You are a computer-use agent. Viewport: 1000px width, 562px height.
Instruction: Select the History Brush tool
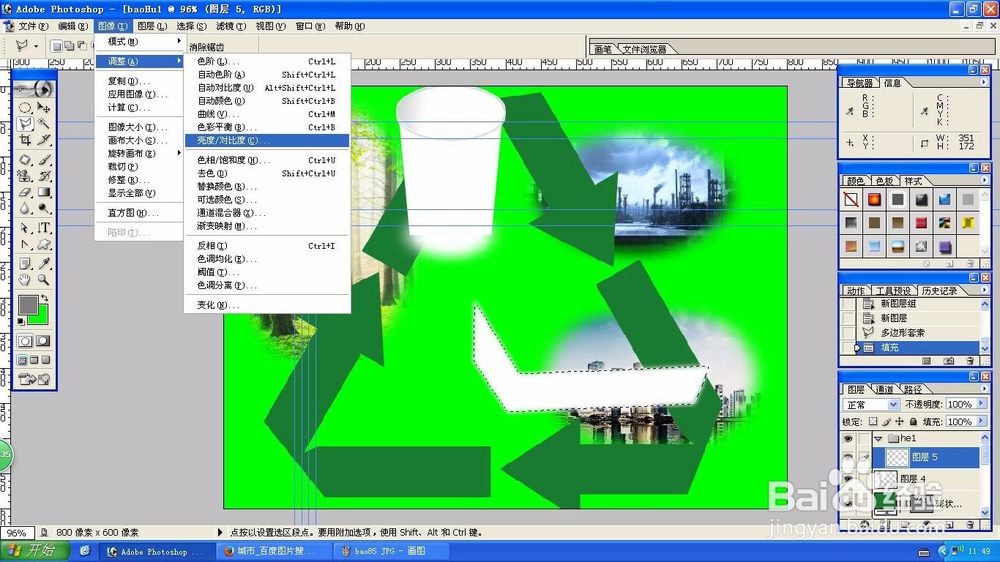click(43, 175)
